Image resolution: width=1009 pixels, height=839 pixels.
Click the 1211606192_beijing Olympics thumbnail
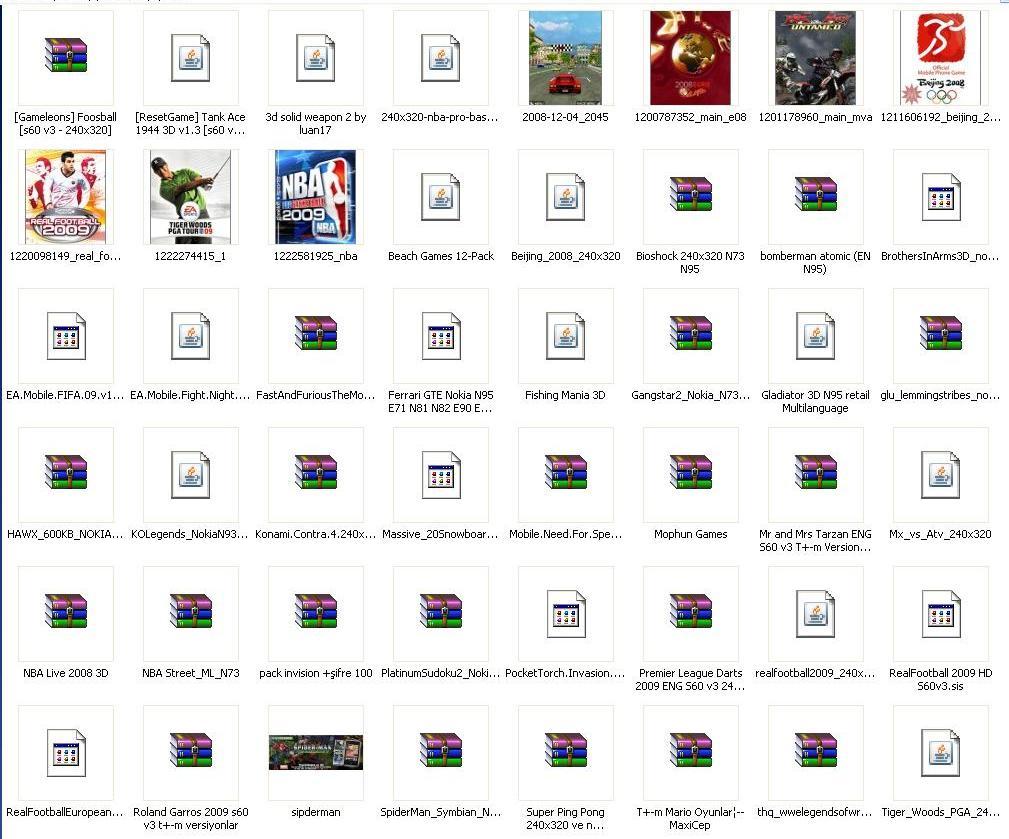click(940, 58)
